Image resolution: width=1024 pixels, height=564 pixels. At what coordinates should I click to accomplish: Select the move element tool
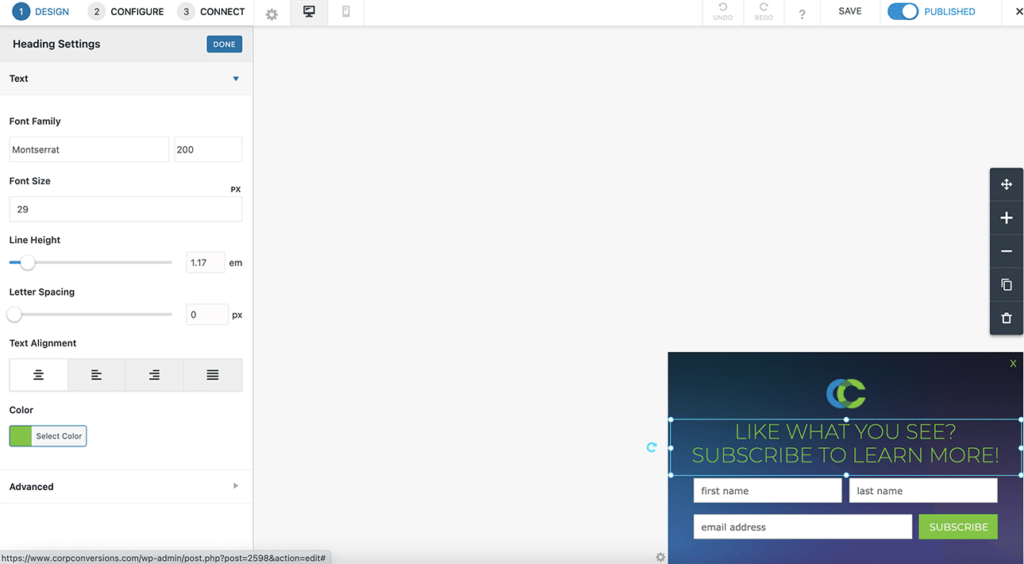click(1006, 185)
